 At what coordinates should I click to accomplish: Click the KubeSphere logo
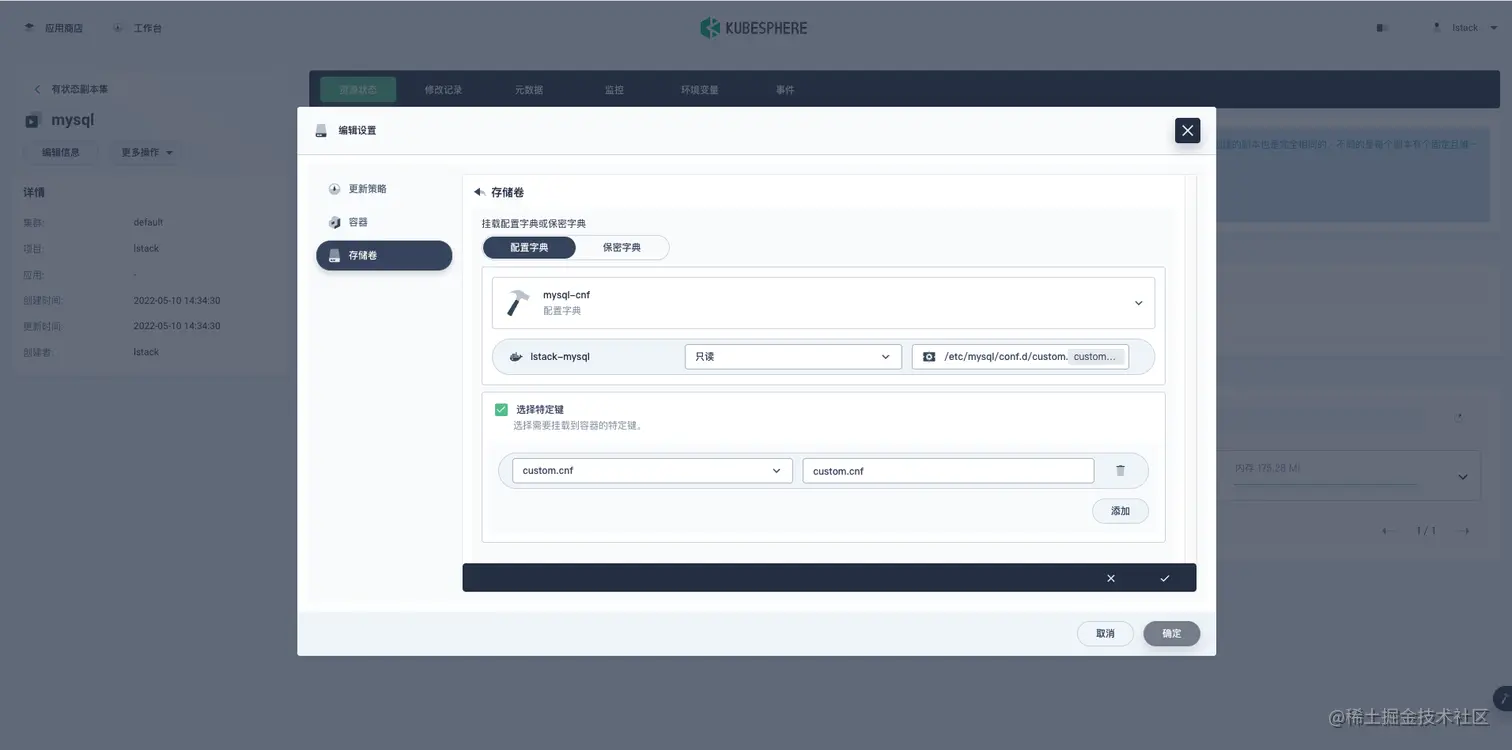[x=754, y=28]
